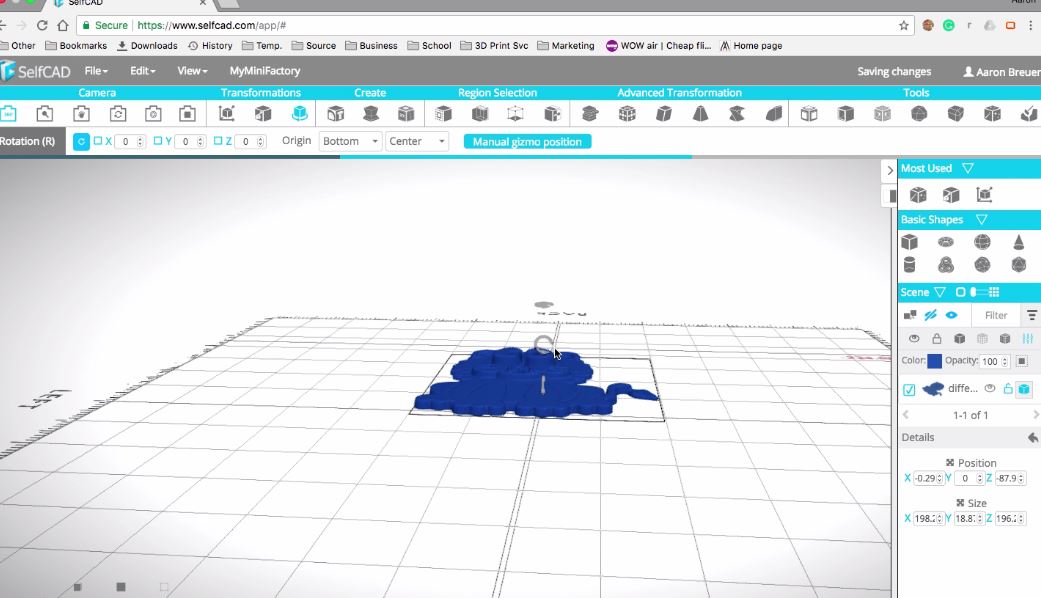Open the School bookmark folder
The width and height of the screenshot is (1041, 598).
click(430, 46)
